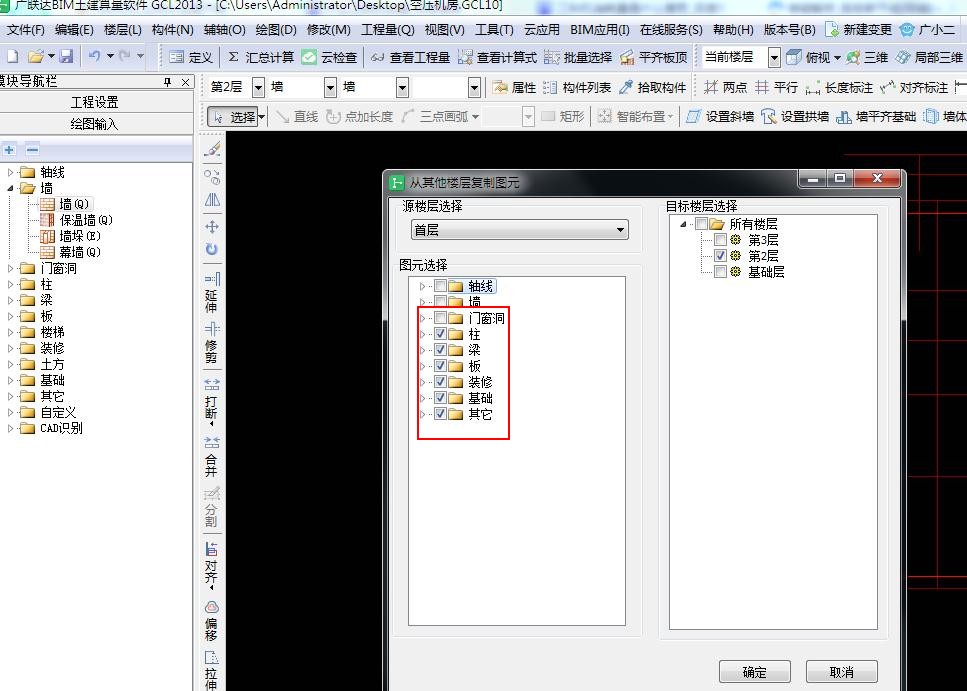Expand the 柱 node in navigation tree
Viewport: 967px width, 691px height.
click(x=10, y=284)
